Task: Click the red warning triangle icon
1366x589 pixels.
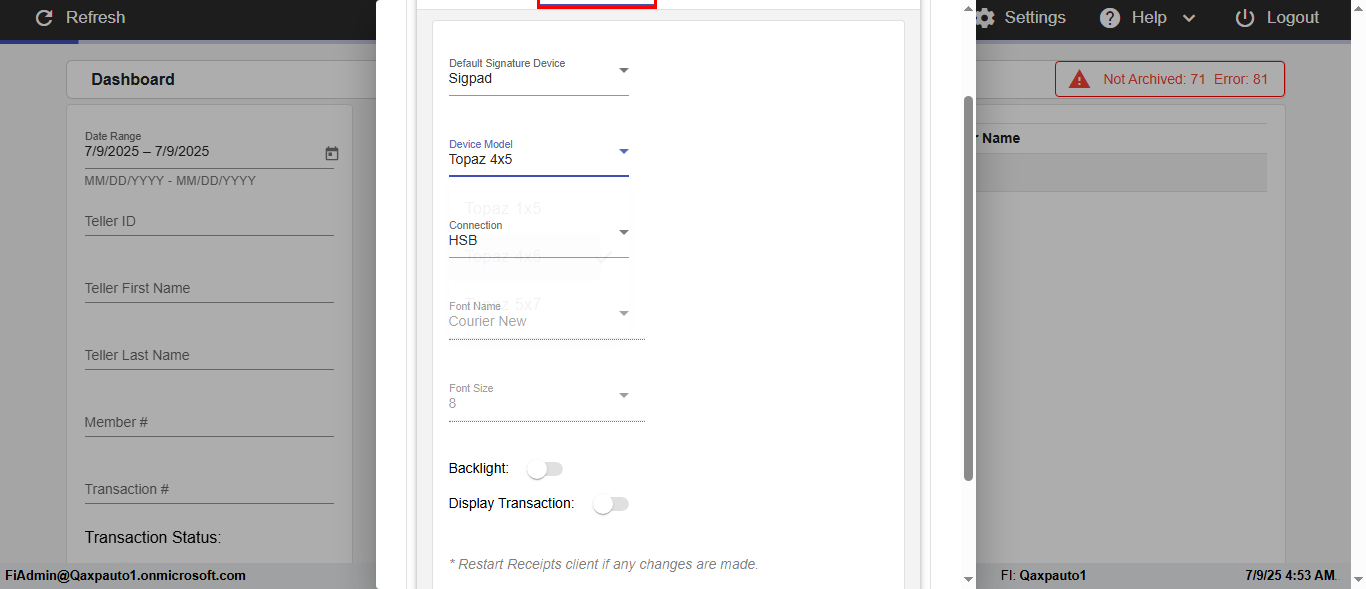Action: (1079, 80)
